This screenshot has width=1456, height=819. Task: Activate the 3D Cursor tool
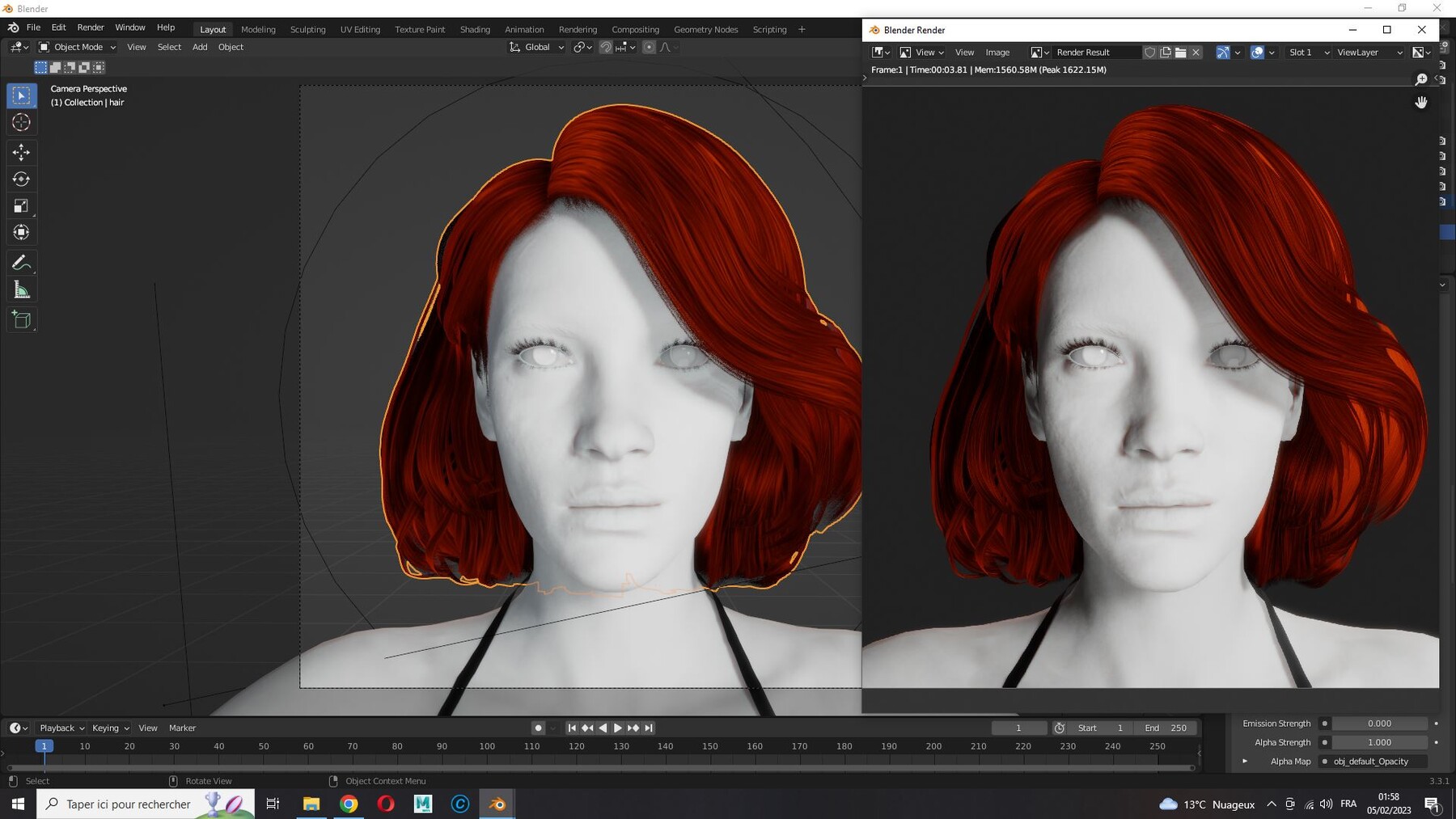coord(22,122)
